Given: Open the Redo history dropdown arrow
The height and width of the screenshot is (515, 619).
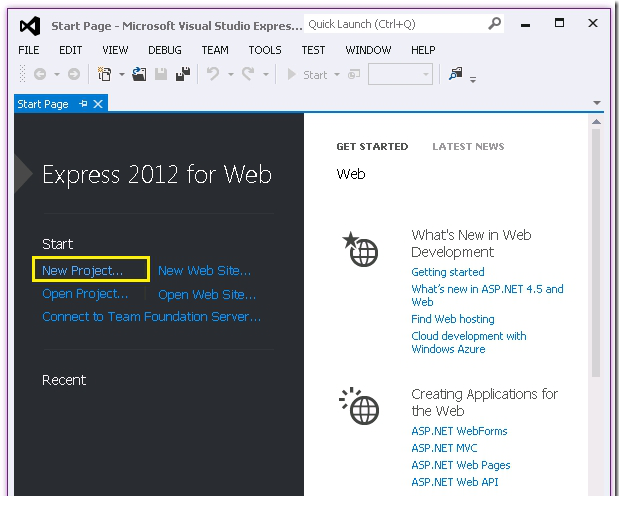Looking at the screenshot, I should 266,74.
